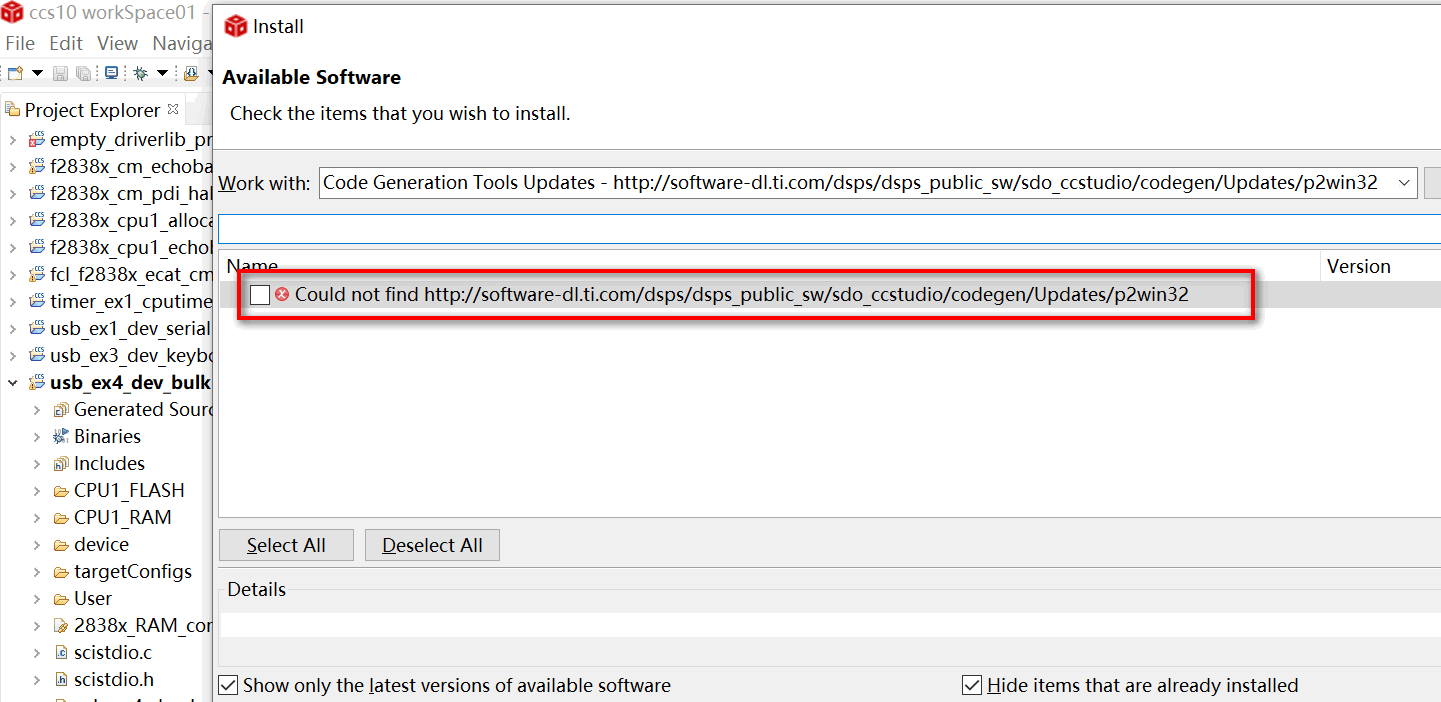Click the Save All toolbar icon
The width and height of the screenshot is (1441, 702).
[x=84, y=73]
